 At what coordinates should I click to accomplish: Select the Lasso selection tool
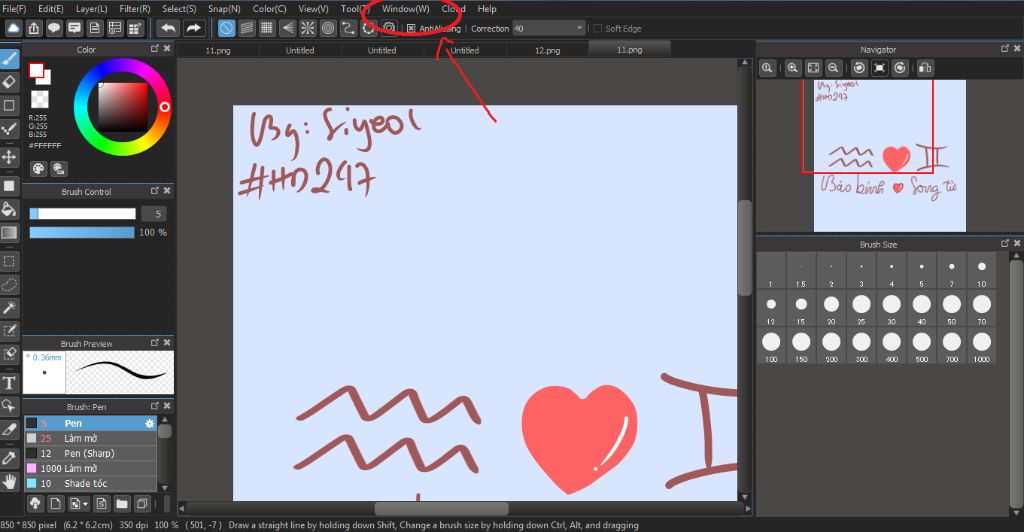[9, 285]
